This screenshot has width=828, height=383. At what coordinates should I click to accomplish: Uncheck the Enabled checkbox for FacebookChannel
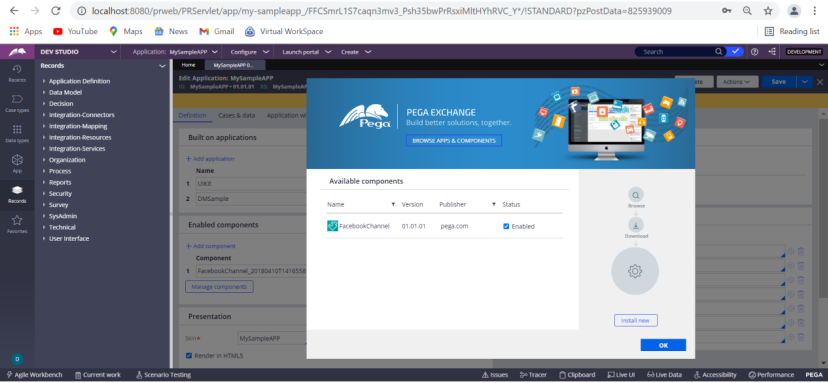click(506, 226)
